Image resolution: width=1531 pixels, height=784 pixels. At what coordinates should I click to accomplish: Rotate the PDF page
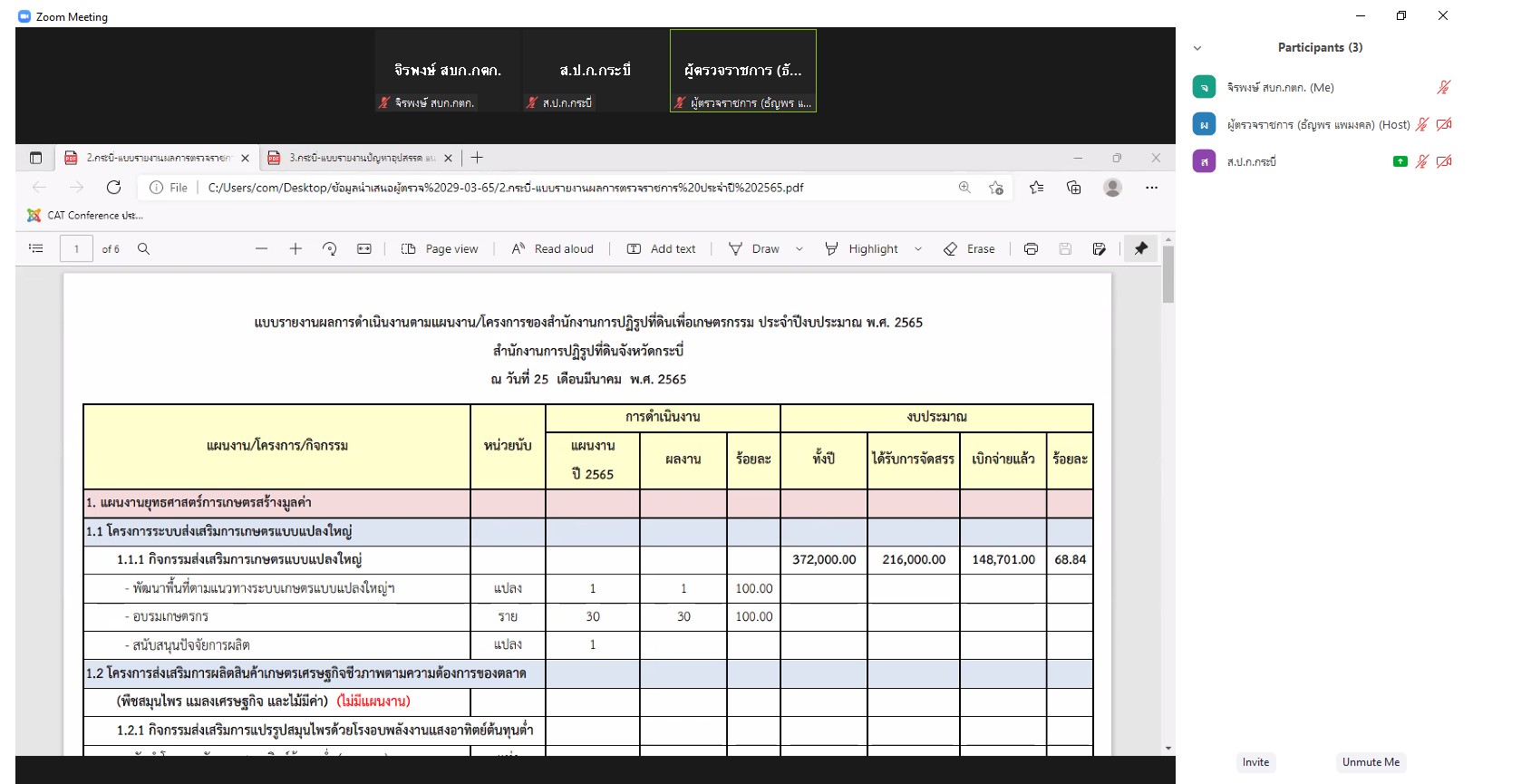[330, 248]
